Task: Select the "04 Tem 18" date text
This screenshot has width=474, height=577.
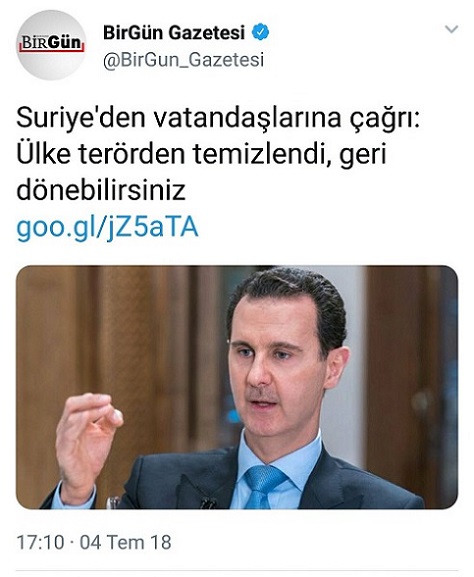Action: (x=125, y=543)
